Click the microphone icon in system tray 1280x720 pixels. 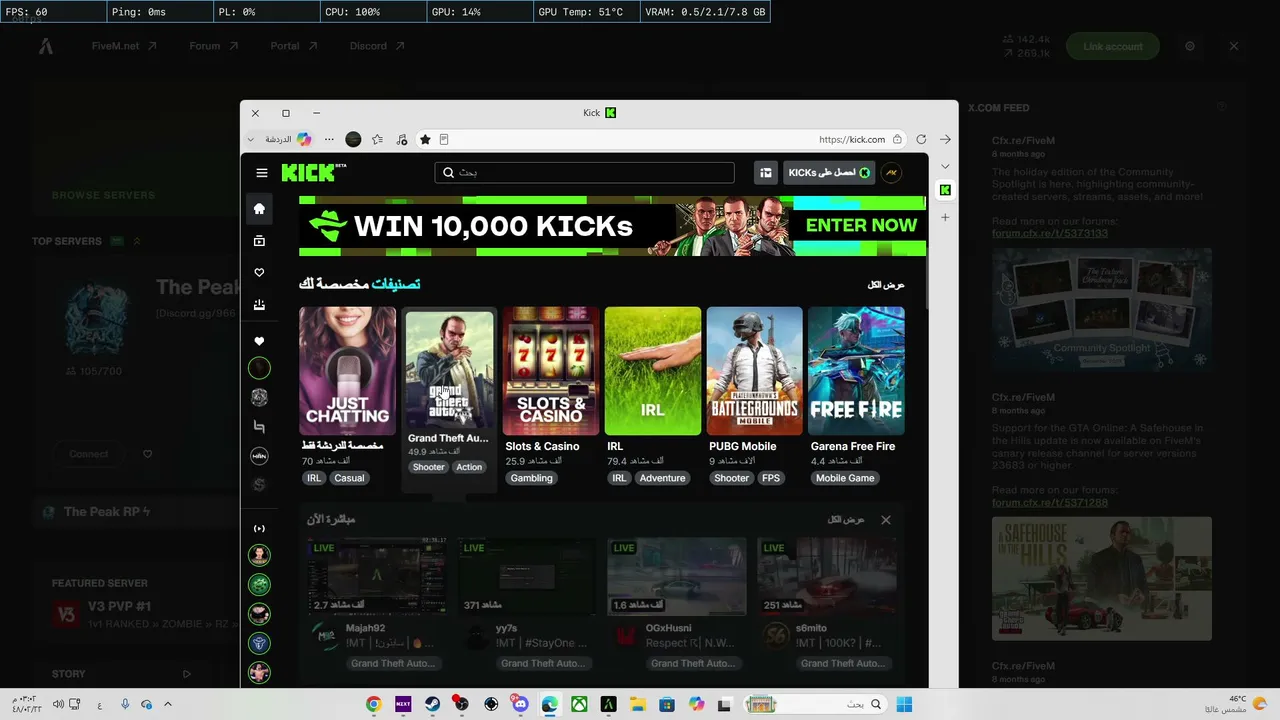click(x=125, y=704)
